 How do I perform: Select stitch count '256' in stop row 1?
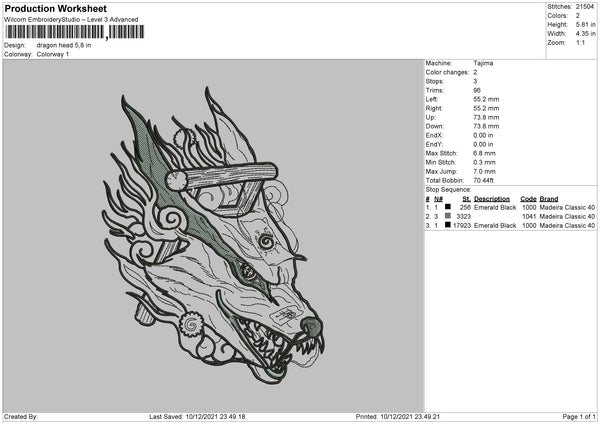[465, 207]
